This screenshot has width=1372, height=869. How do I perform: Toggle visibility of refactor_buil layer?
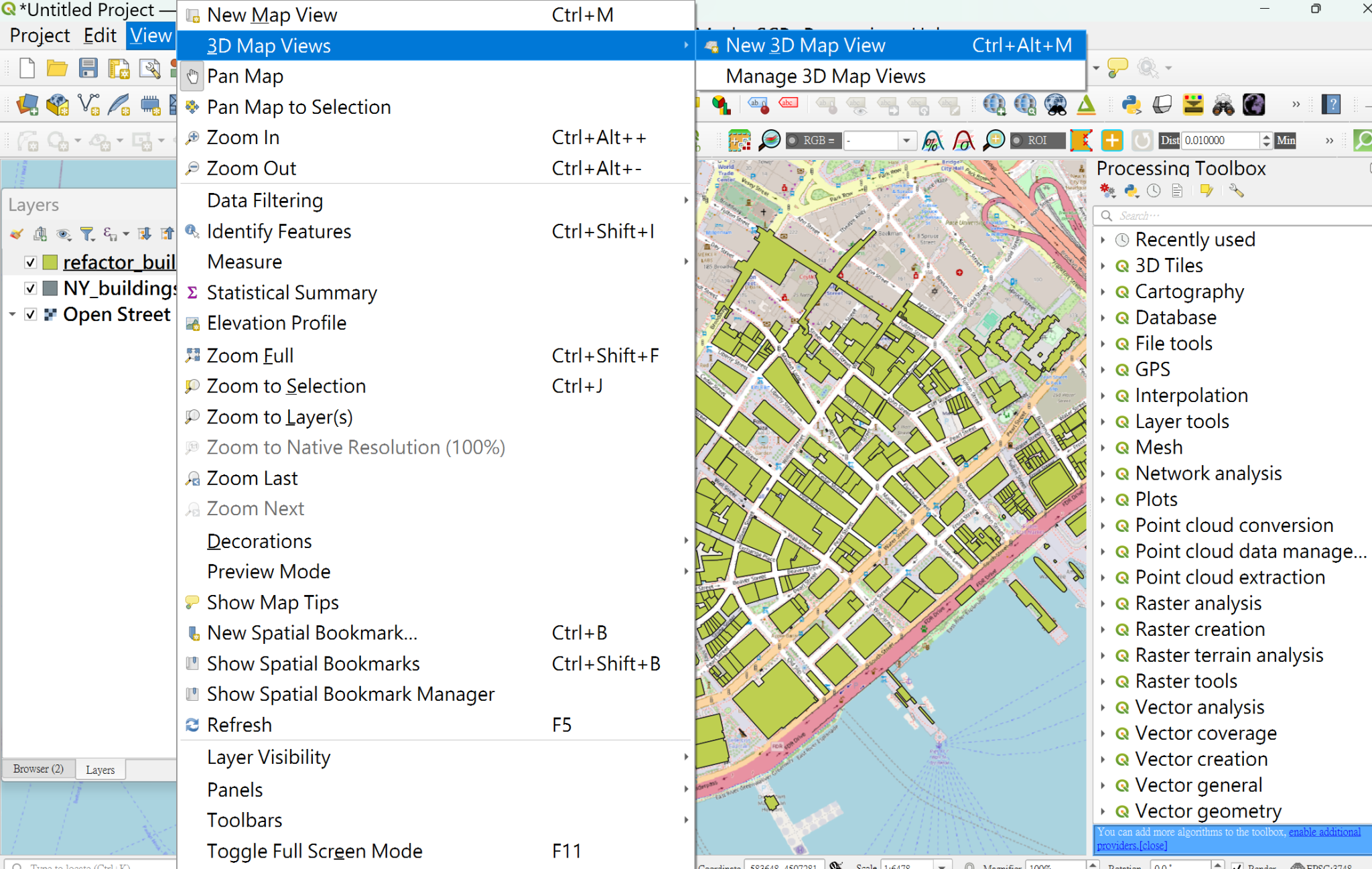pyautogui.click(x=29, y=262)
